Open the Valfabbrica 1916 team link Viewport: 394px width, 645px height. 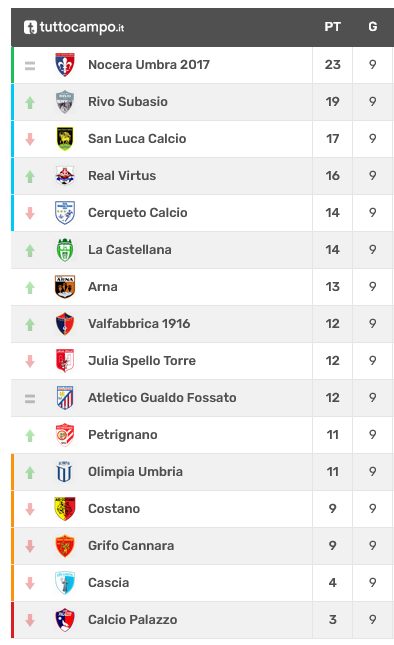(139, 324)
